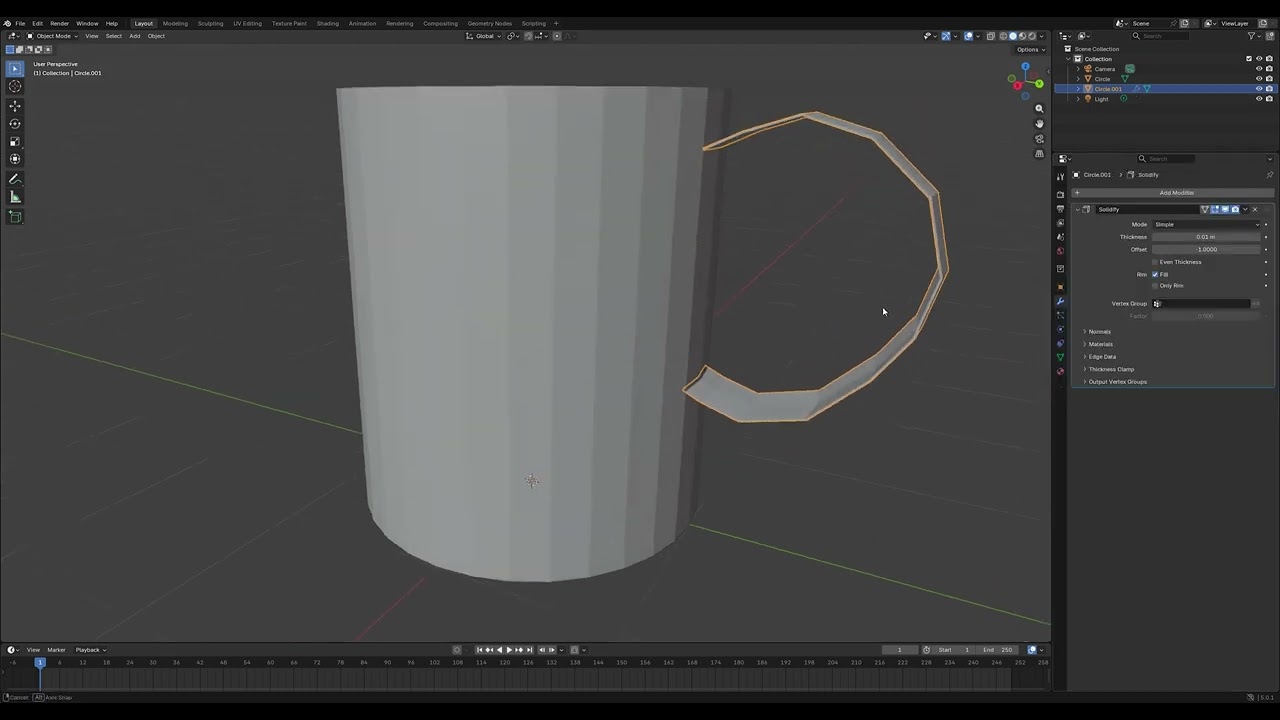Toggle Collection exclude checkbox in outliner
The width and height of the screenshot is (1280, 720).
pyautogui.click(x=1249, y=59)
